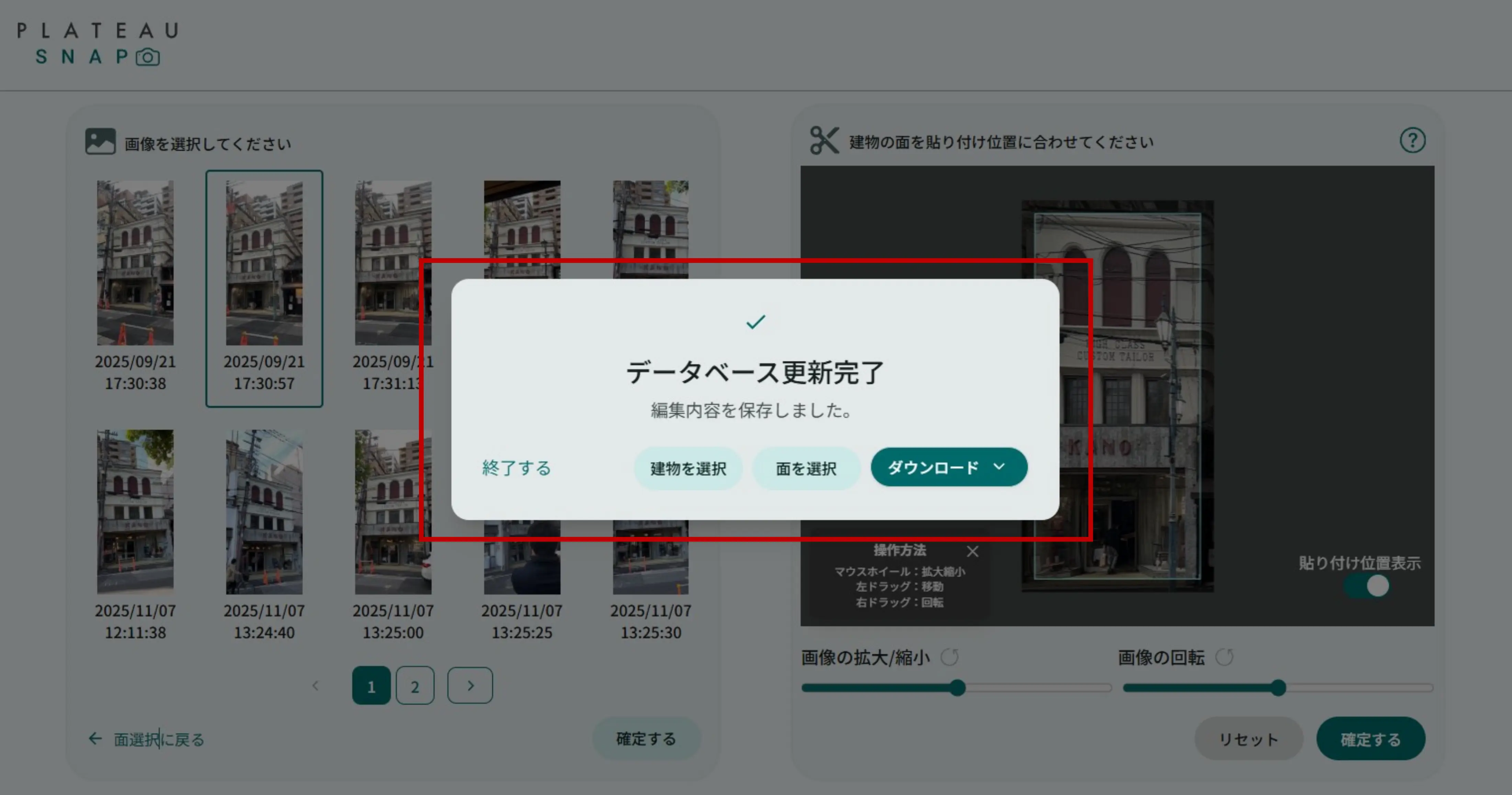Expand the ダウンロード dropdown button
This screenshot has height=795, width=1512.
tap(948, 467)
